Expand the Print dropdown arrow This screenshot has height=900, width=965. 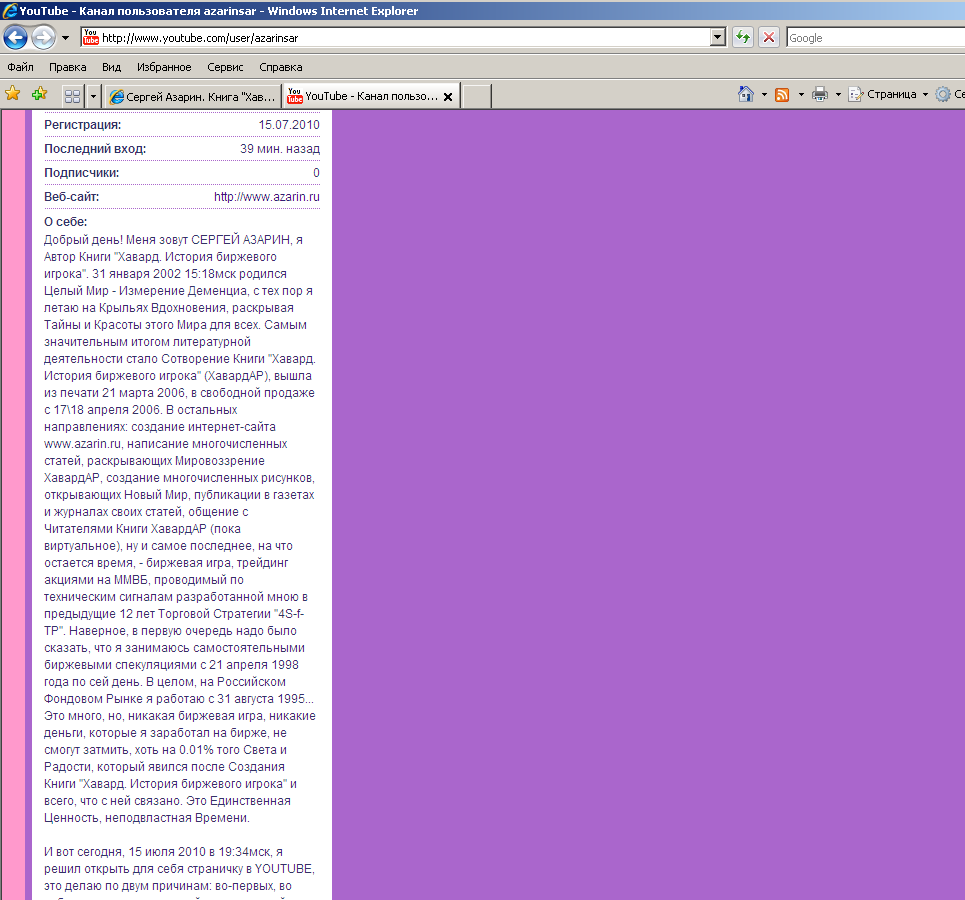[838, 94]
